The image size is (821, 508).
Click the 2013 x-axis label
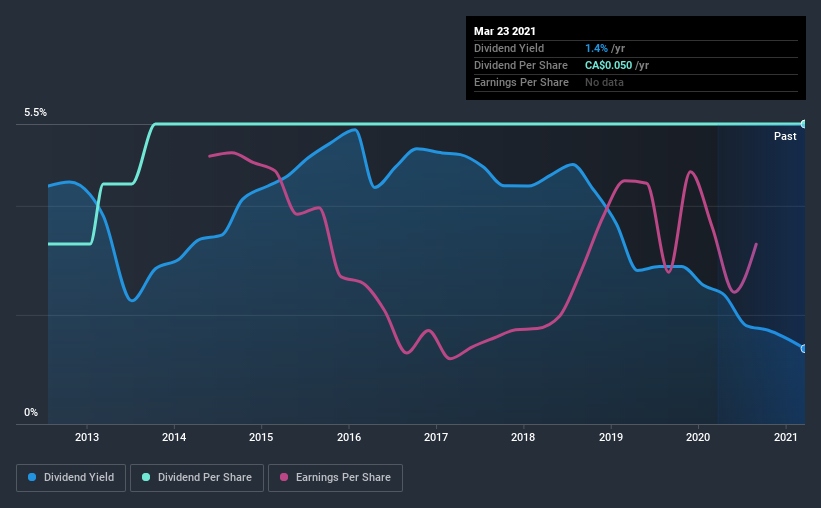[x=87, y=437]
